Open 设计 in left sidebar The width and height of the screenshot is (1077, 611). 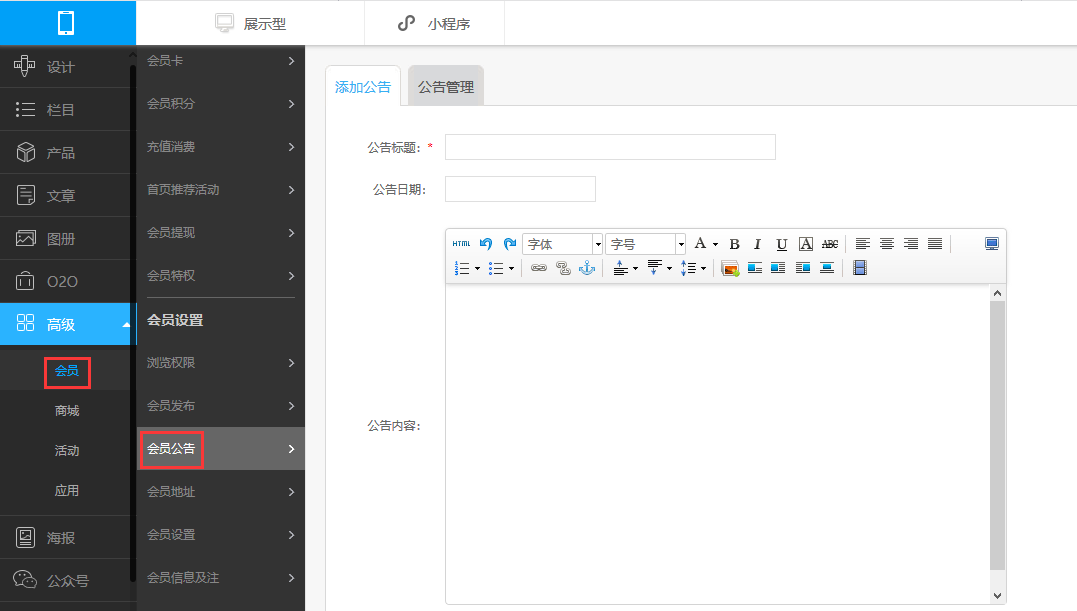point(65,67)
